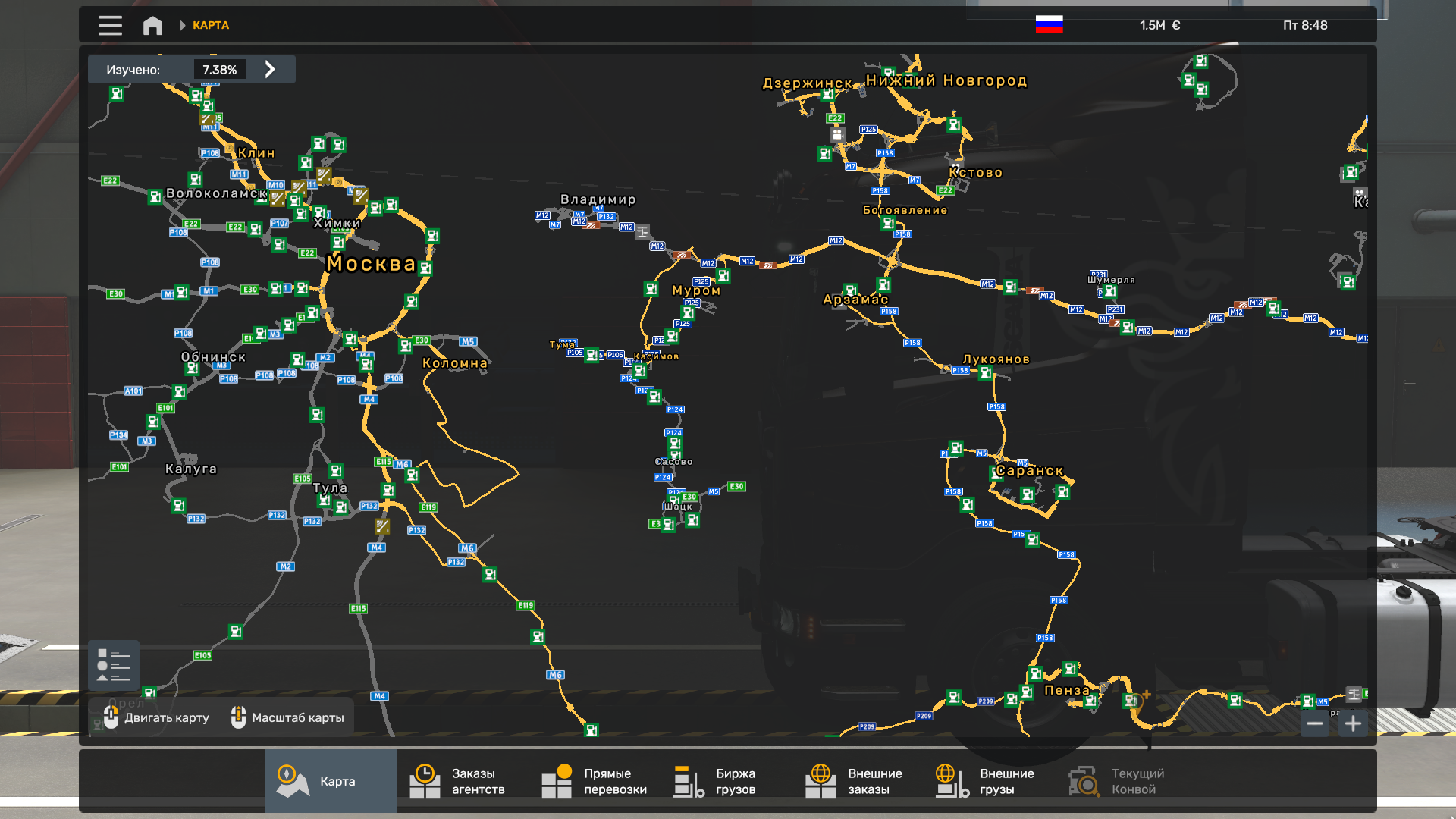Screen dimensions: 1456x819
Task: Expand explored percentage chevron
Action: point(270,69)
